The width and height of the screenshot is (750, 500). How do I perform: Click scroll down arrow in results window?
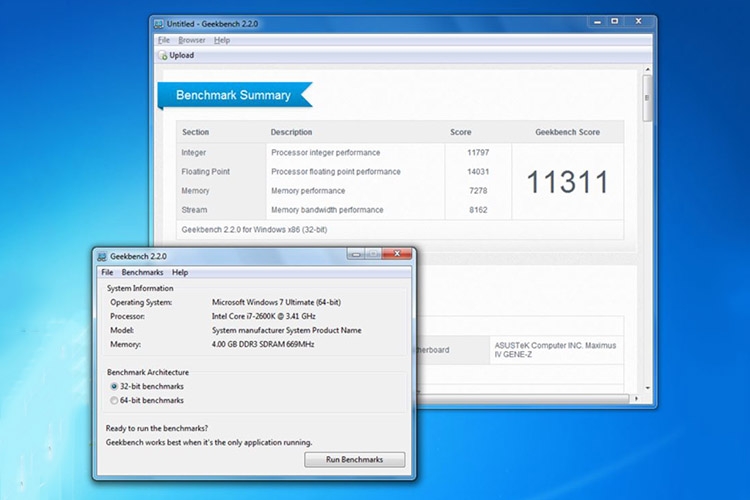tap(648, 388)
